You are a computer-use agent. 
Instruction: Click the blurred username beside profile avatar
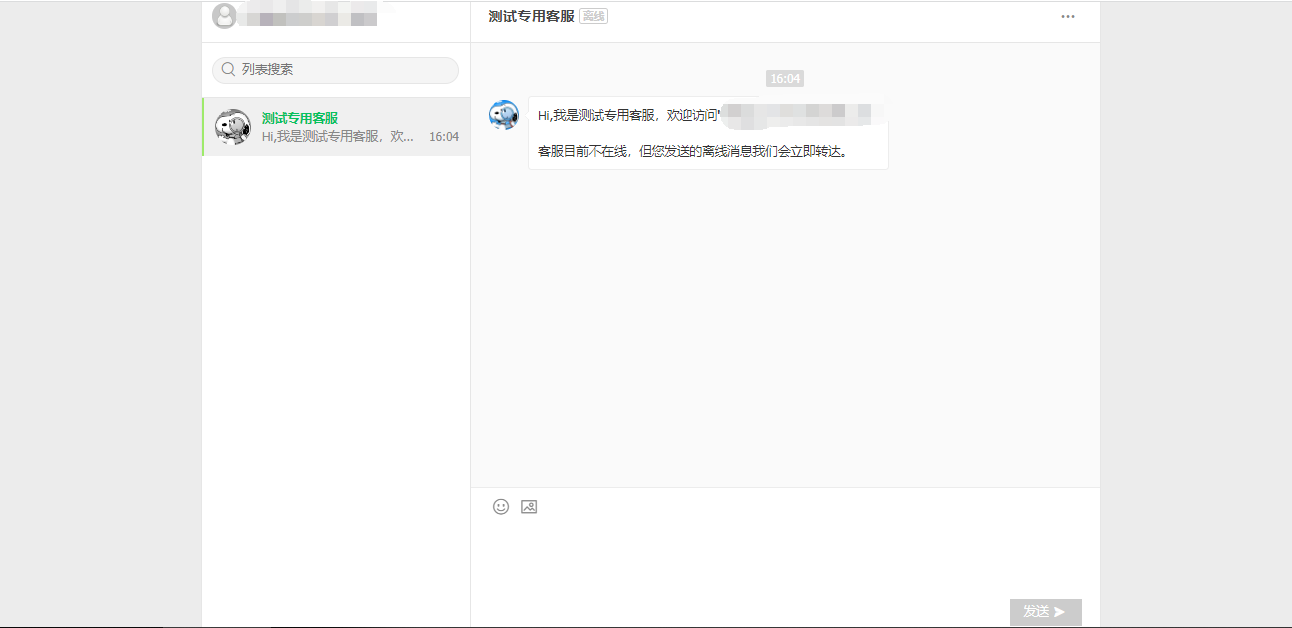[310, 18]
